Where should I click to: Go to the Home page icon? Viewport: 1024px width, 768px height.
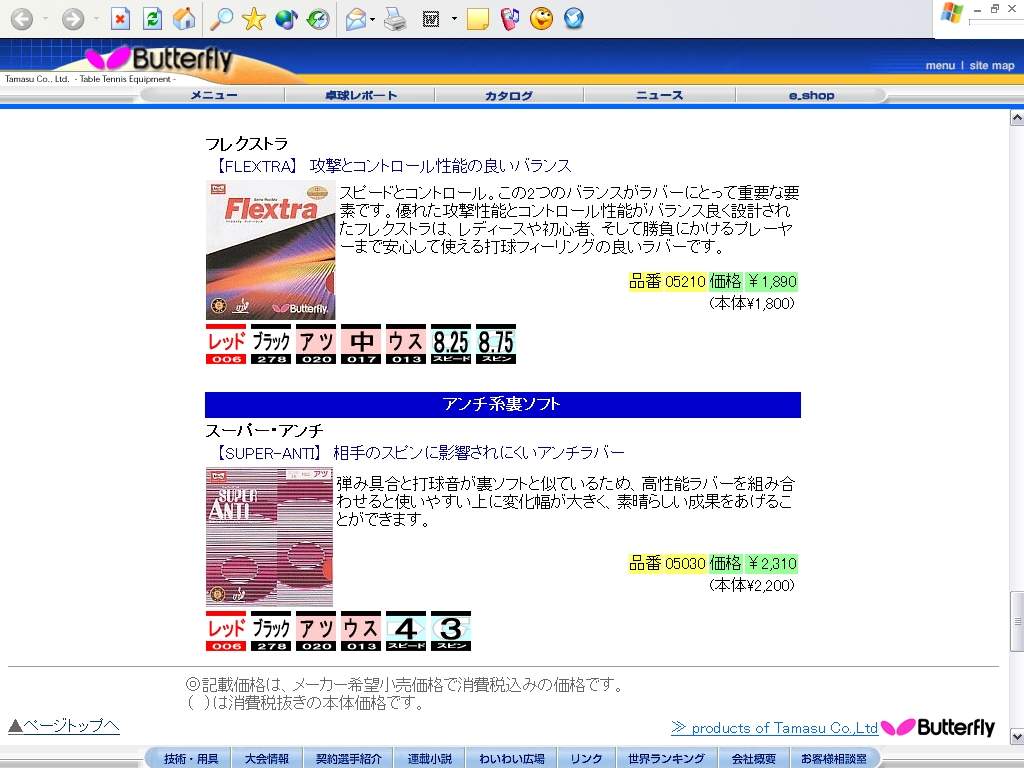[x=184, y=18]
